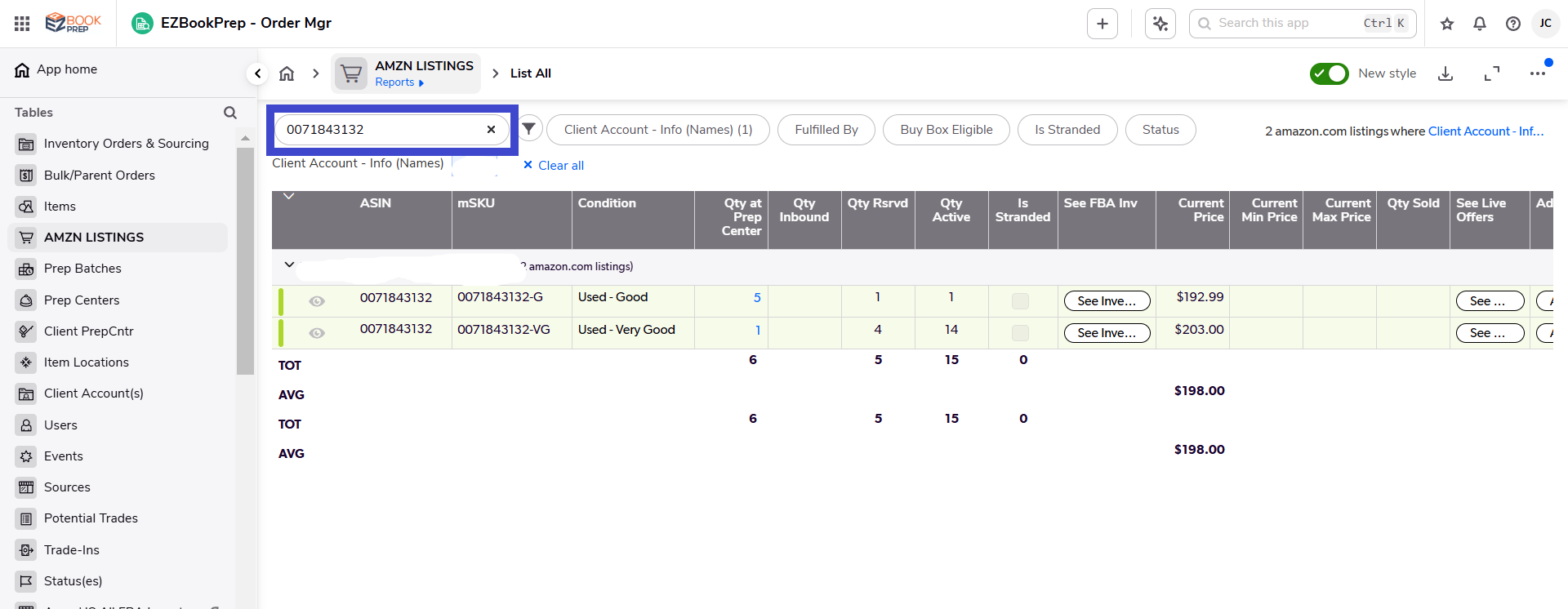Click the favorites star icon
The width and height of the screenshot is (1568, 609).
pos(1447,24)
